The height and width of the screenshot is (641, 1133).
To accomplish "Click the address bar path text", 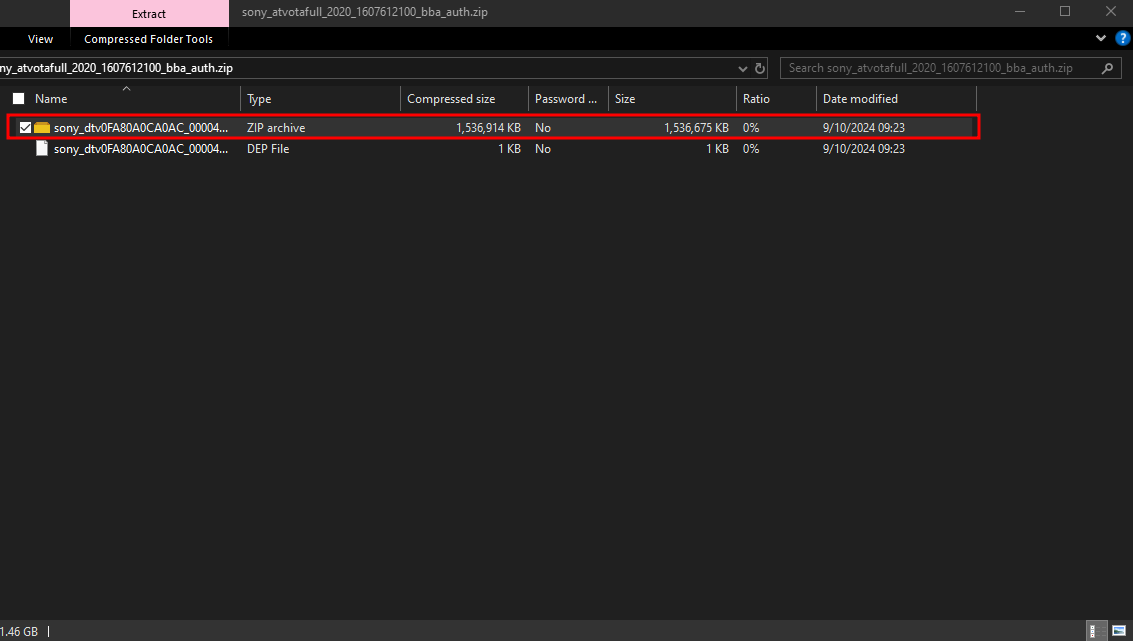I will [116, 68].
